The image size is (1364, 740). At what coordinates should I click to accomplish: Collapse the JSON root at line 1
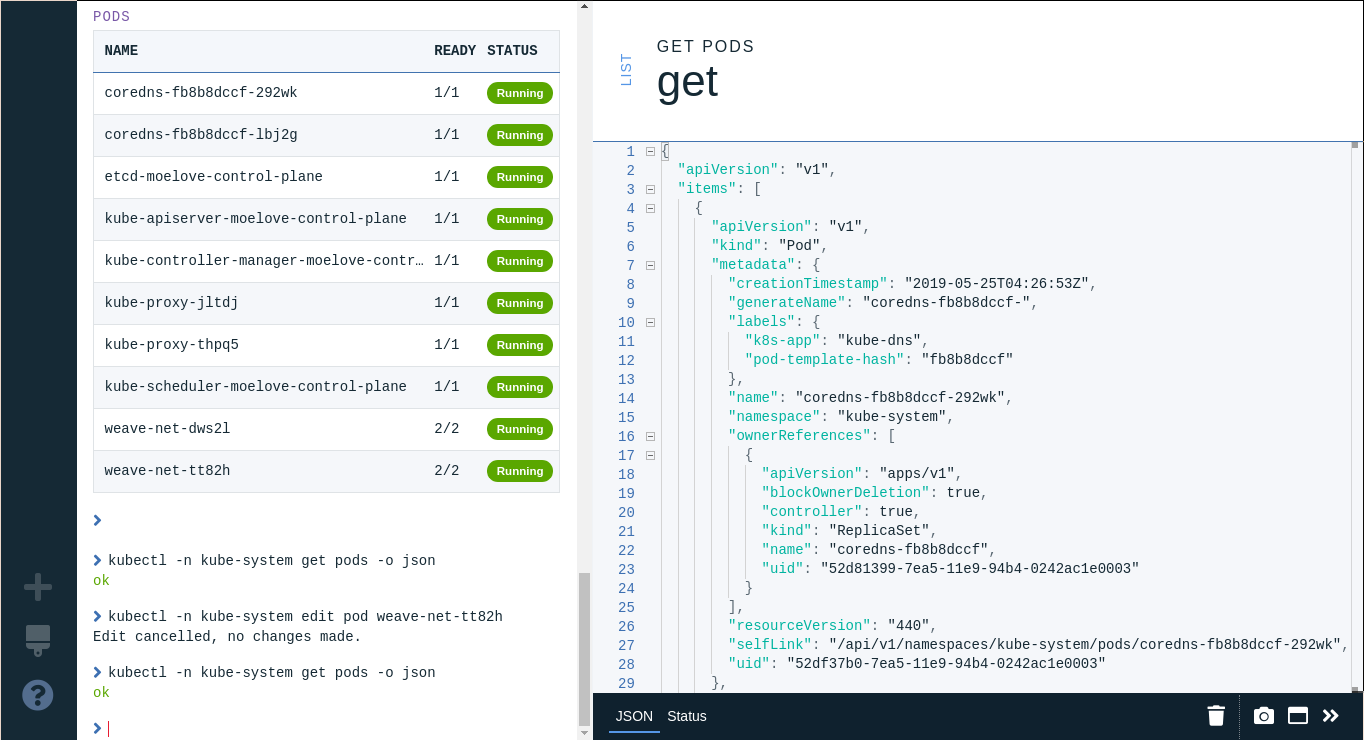[650, 152]
